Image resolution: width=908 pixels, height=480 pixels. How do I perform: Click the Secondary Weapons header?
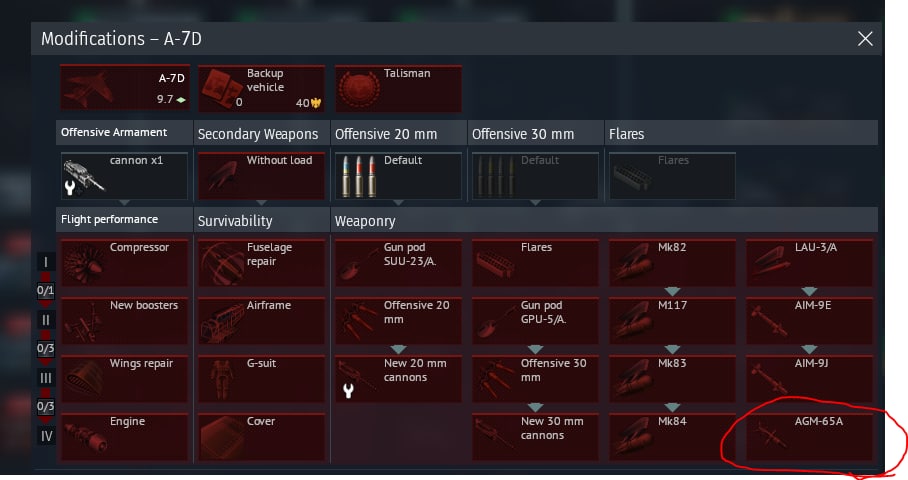coord(261,134)
